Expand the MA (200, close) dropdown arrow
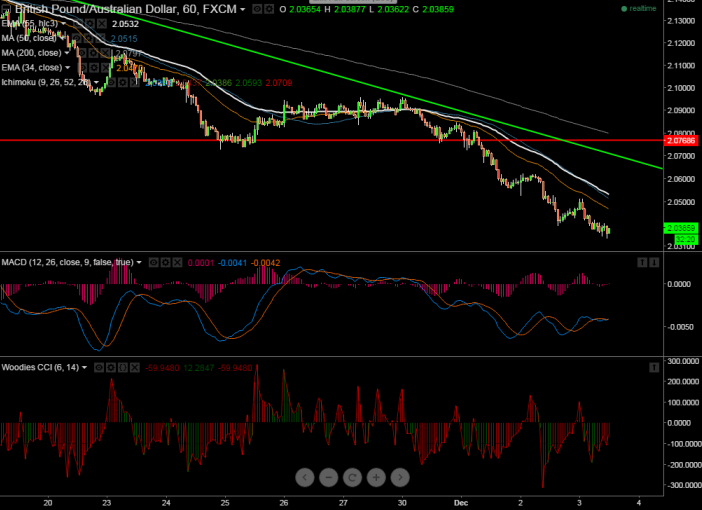 tap(67, 53)
